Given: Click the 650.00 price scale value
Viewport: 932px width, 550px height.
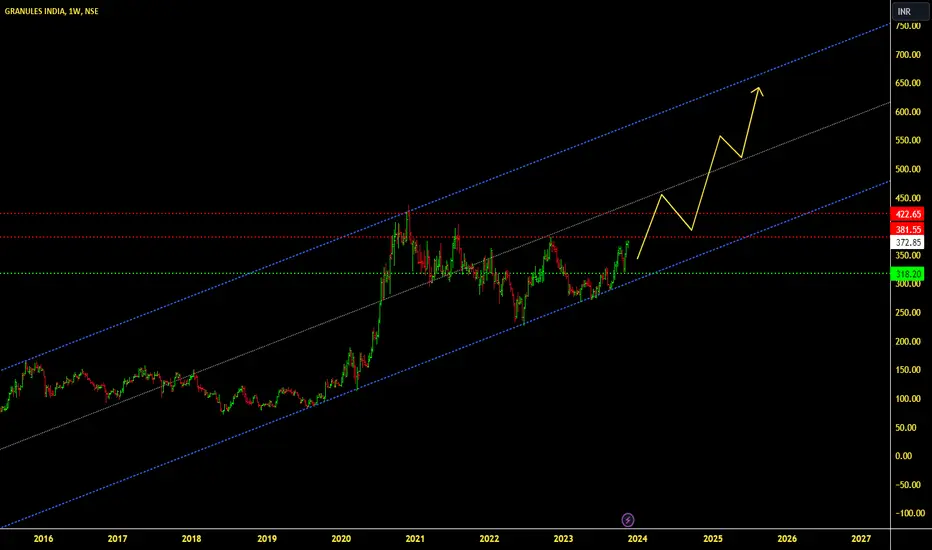Looking at the screenshot, I should pyautogui.click(x=908, y=83).
